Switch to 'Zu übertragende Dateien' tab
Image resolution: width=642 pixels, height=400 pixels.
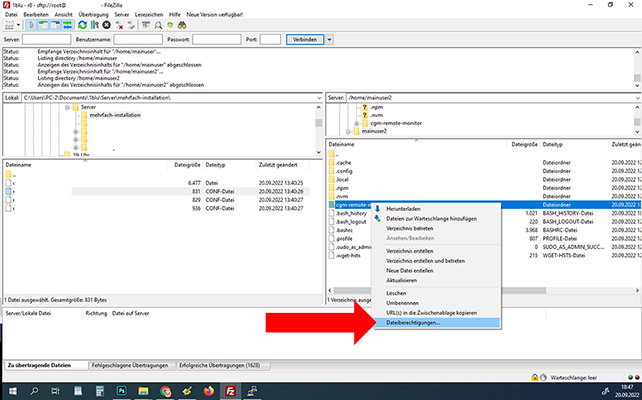tap(45, 365)
